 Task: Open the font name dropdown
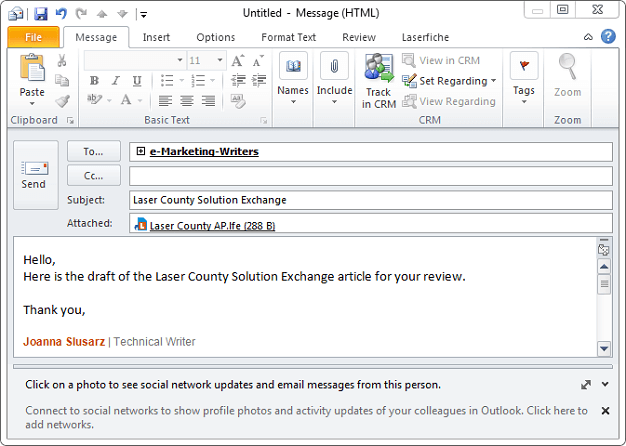(x=180, y=60)
